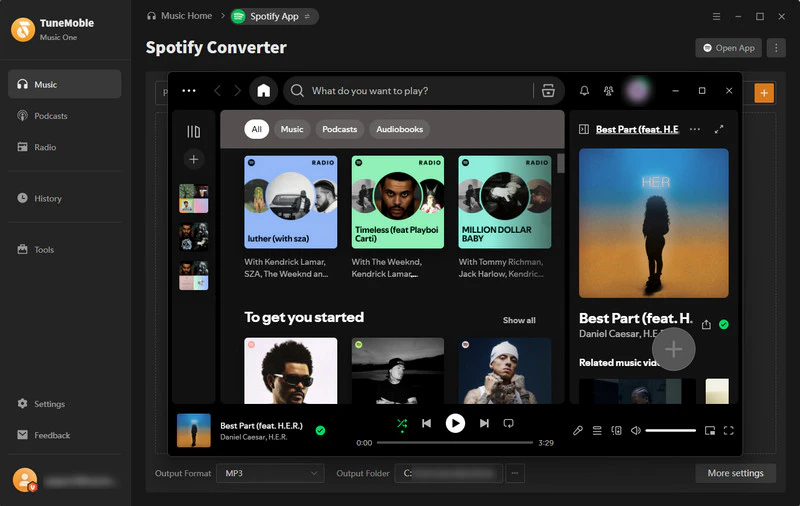This screenshot has height=506, width=800.
Task: Click the HER album cover art
Action: [654, 223]
